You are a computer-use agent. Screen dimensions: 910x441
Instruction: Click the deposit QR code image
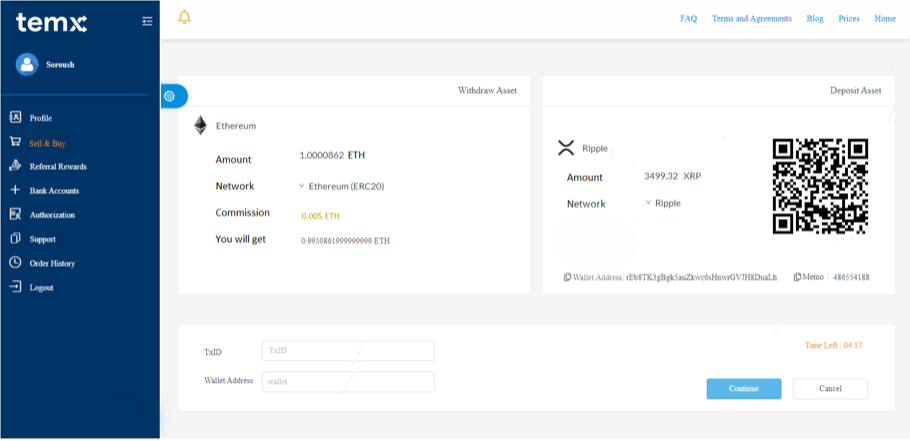[820, 186]
